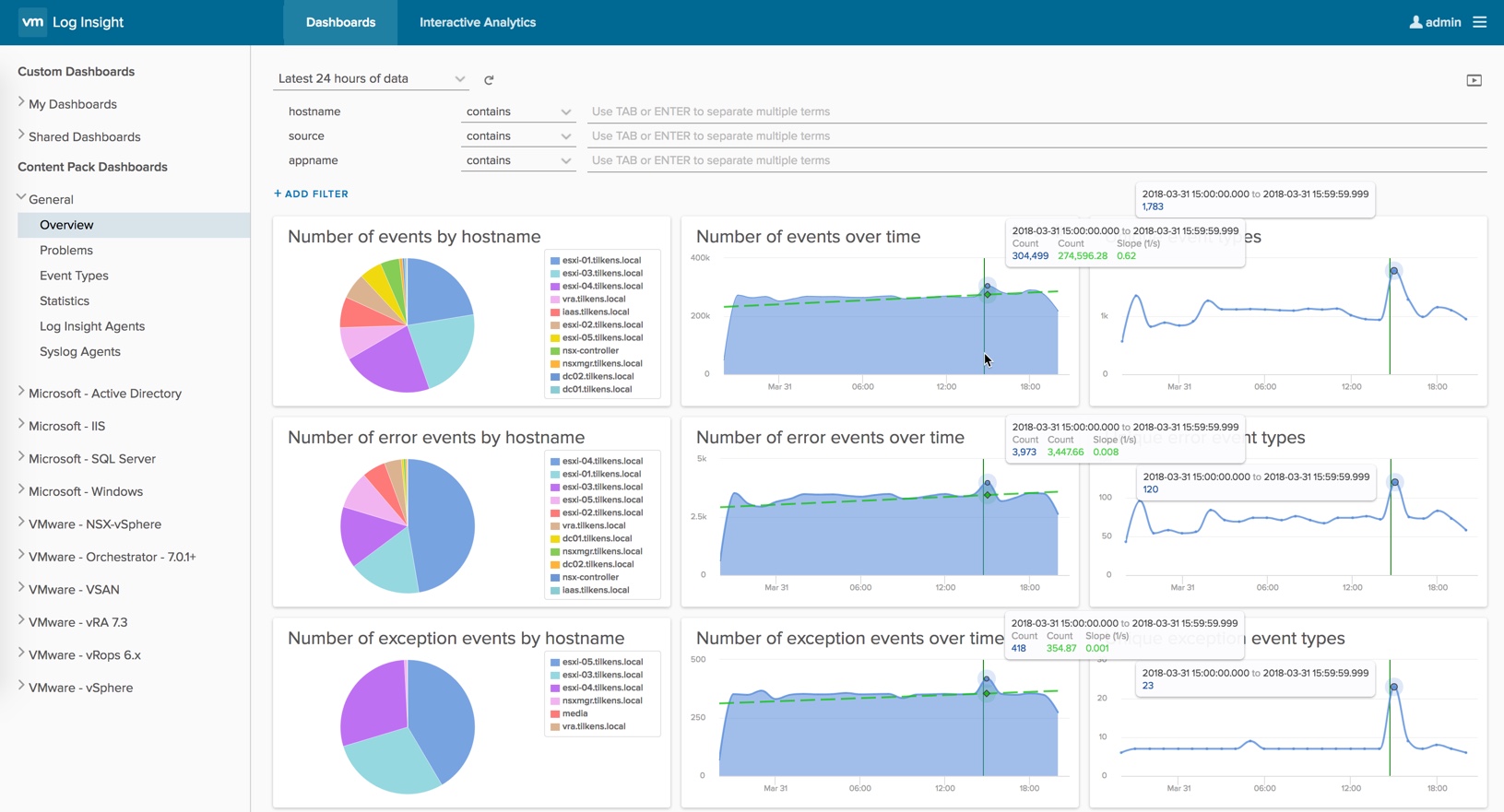The width and height of the screenshot is (1504, 812).
Task: Open the hostname contains operator dropdown
Action: click(517, 112)
